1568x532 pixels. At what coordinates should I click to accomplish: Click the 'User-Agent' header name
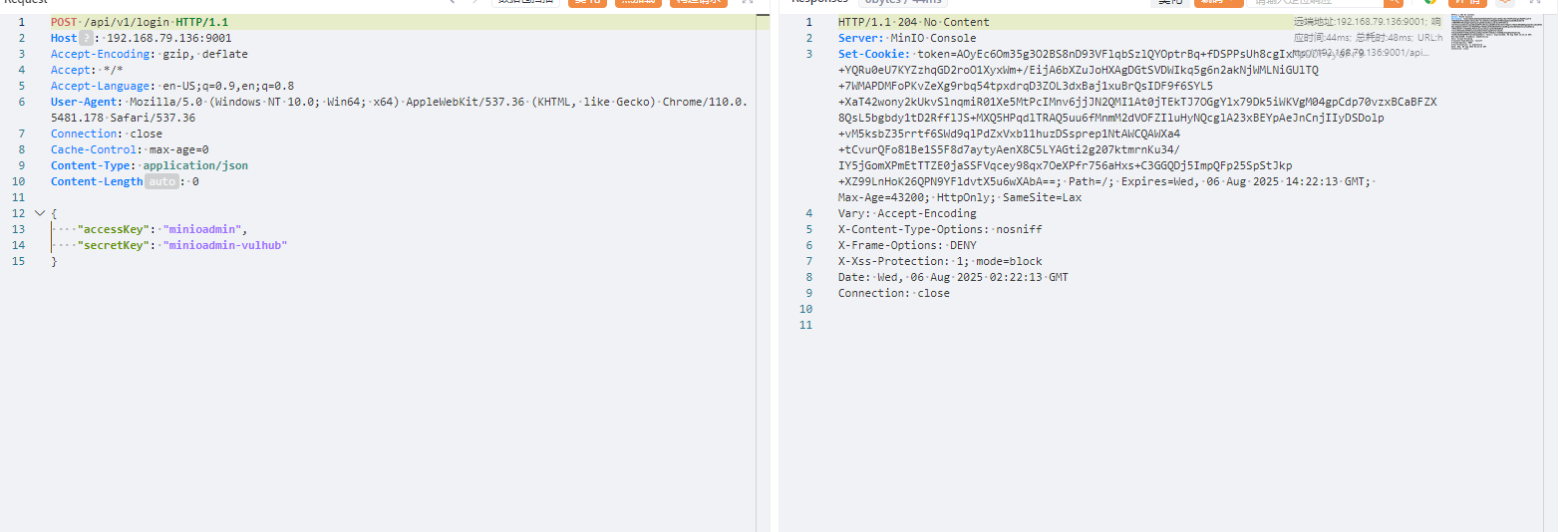84,102
